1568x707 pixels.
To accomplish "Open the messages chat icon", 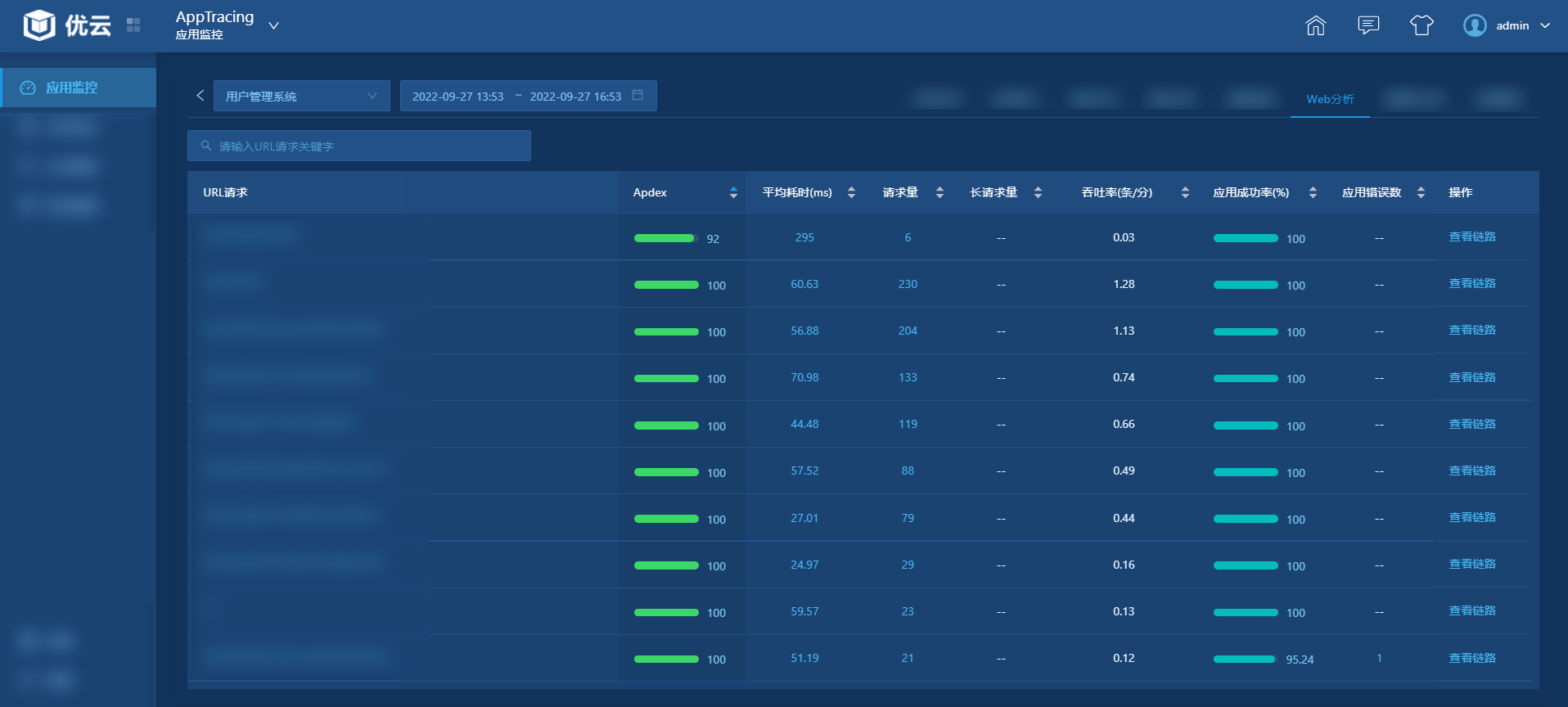I will 1368,25.
